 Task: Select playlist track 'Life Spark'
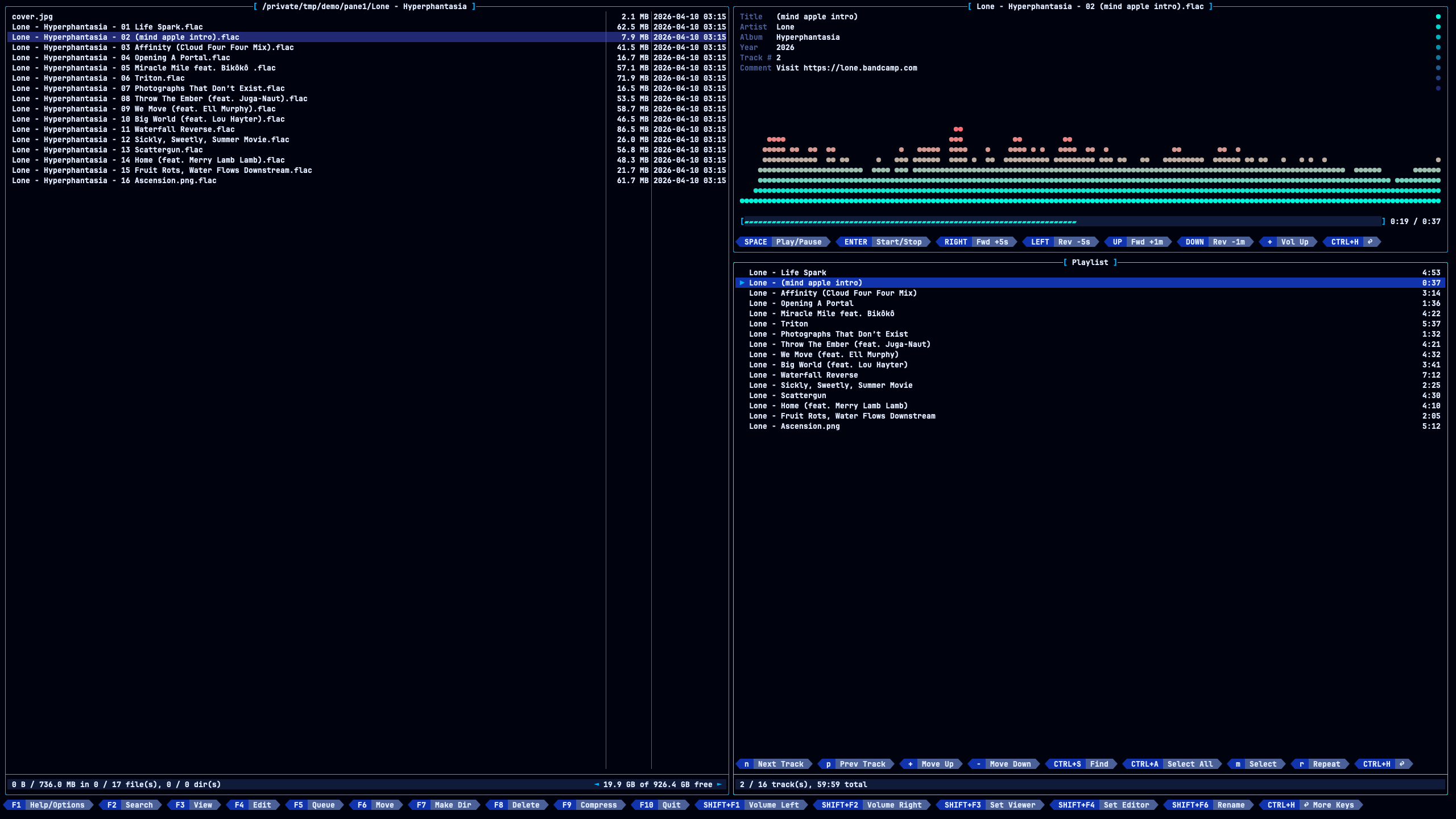[x=1090, y=272]
